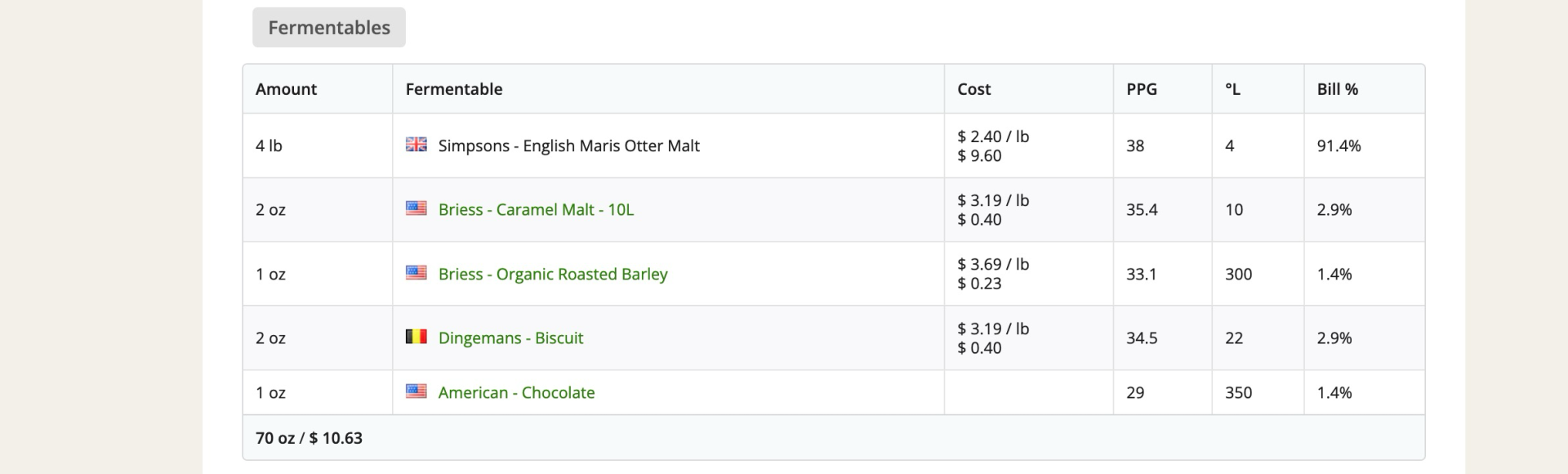Click the $2.40 / lb cost cell
Viewport: 1568px width, 474px height.
993,136
